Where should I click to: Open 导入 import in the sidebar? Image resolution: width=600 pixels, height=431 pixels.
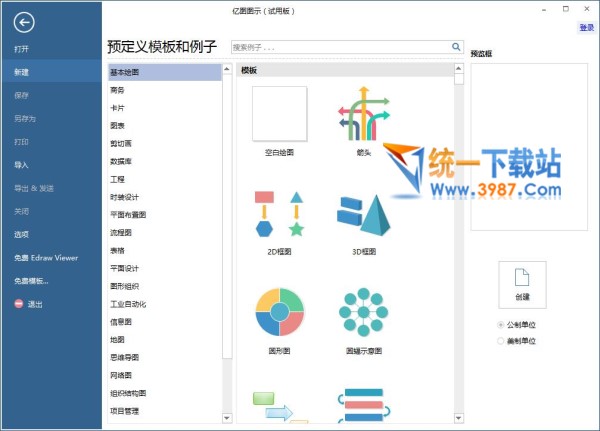(22, 165)
